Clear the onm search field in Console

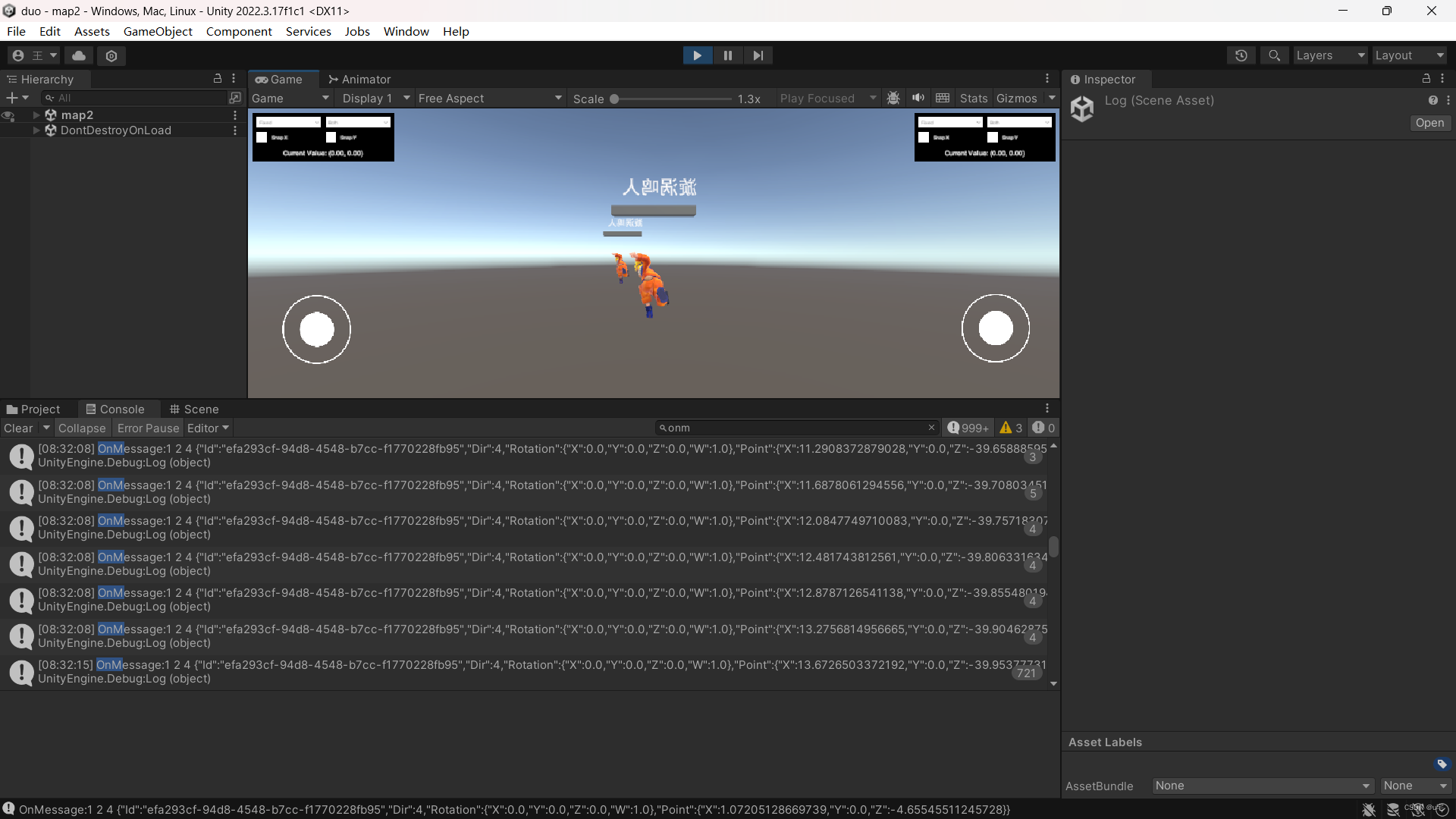click(931, 427)
